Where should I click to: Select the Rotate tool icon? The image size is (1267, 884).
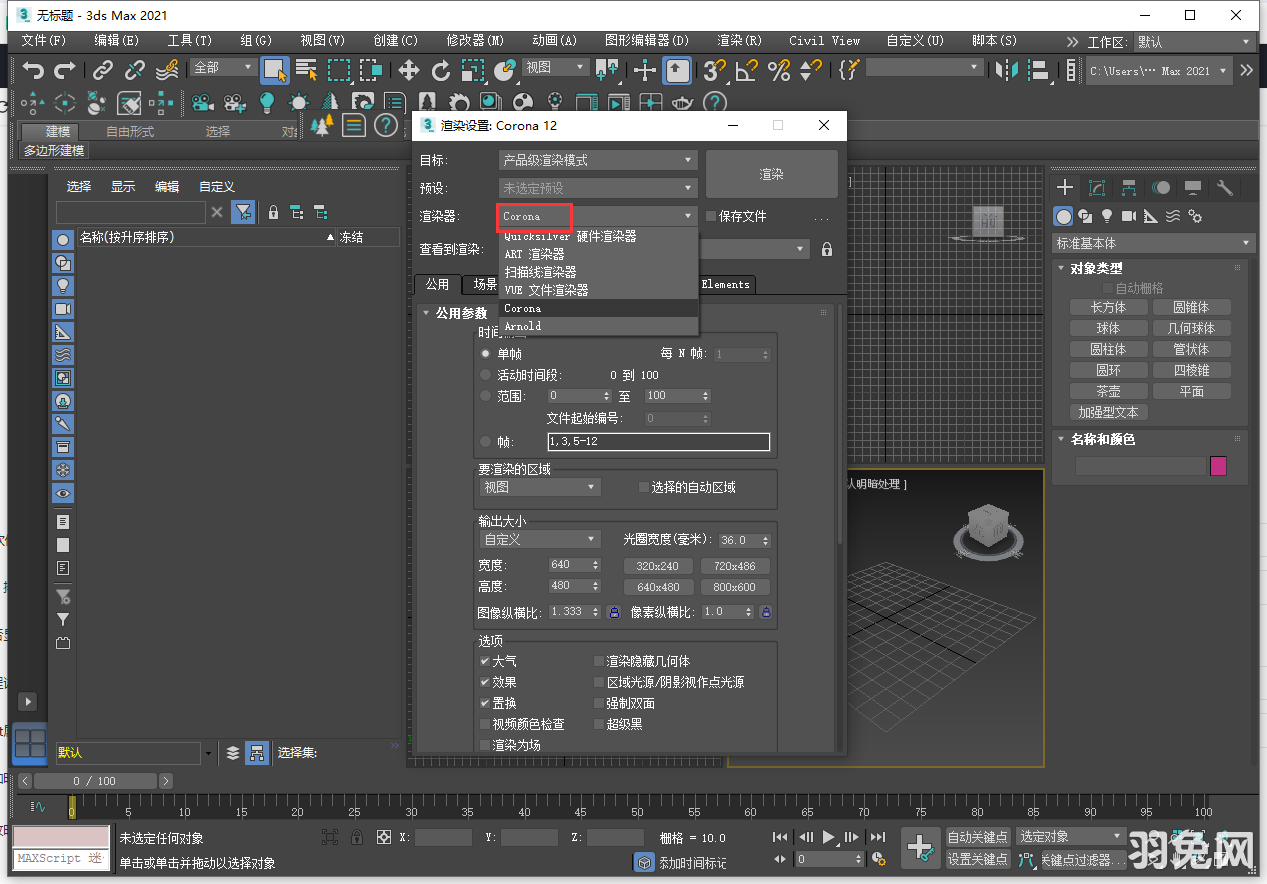441,70
